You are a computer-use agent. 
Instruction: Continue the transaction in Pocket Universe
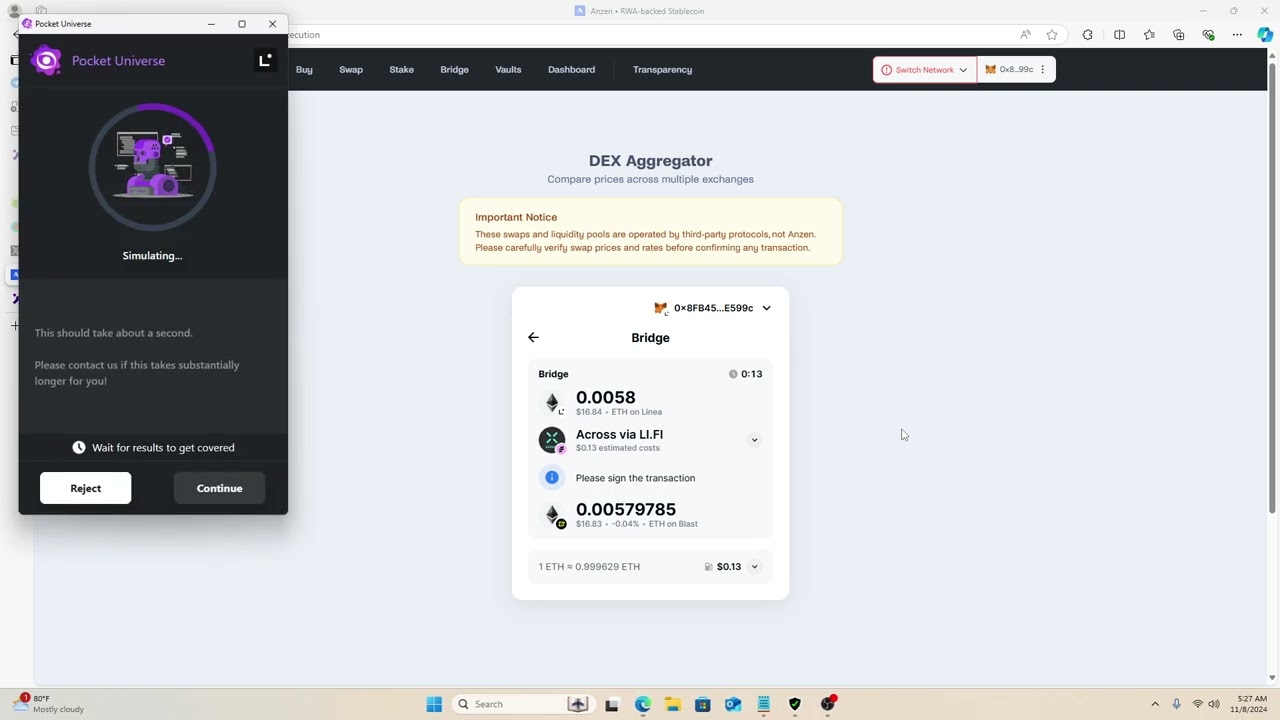[x=219, y=488]
